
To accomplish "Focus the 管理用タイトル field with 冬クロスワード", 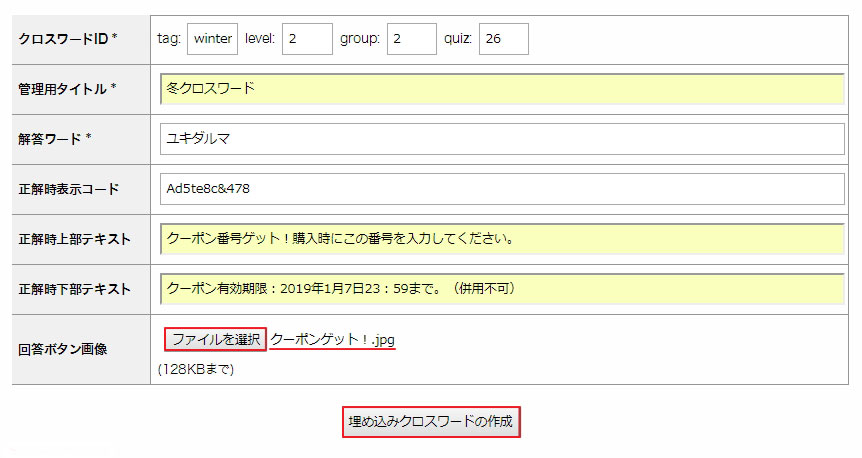I will (x=502, y=89).
